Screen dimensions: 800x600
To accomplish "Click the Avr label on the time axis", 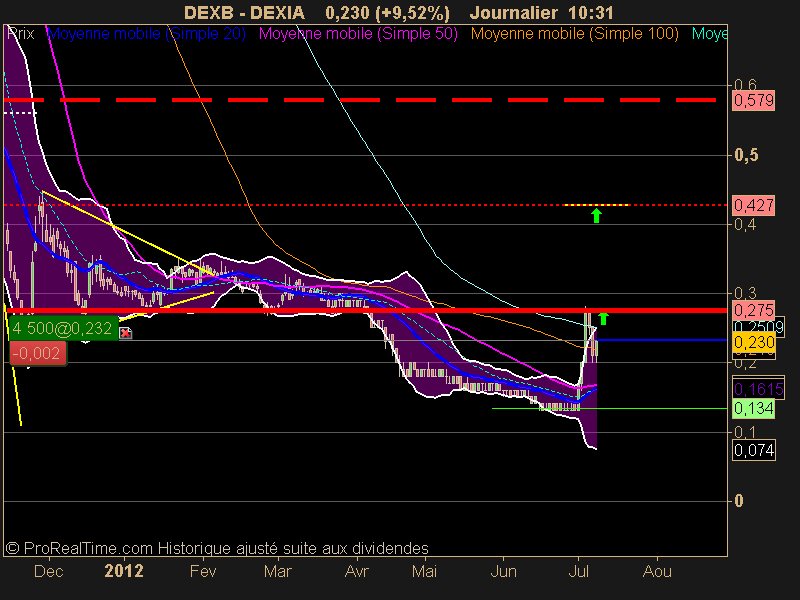I will click(x=356, y=571).
